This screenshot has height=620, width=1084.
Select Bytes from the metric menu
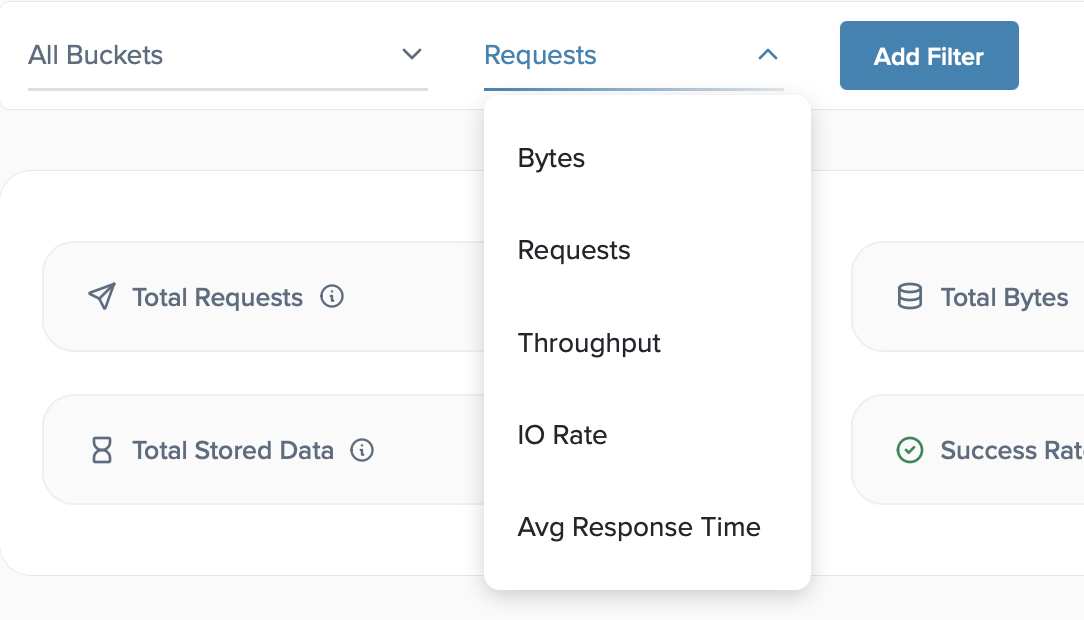pos(551,158)
